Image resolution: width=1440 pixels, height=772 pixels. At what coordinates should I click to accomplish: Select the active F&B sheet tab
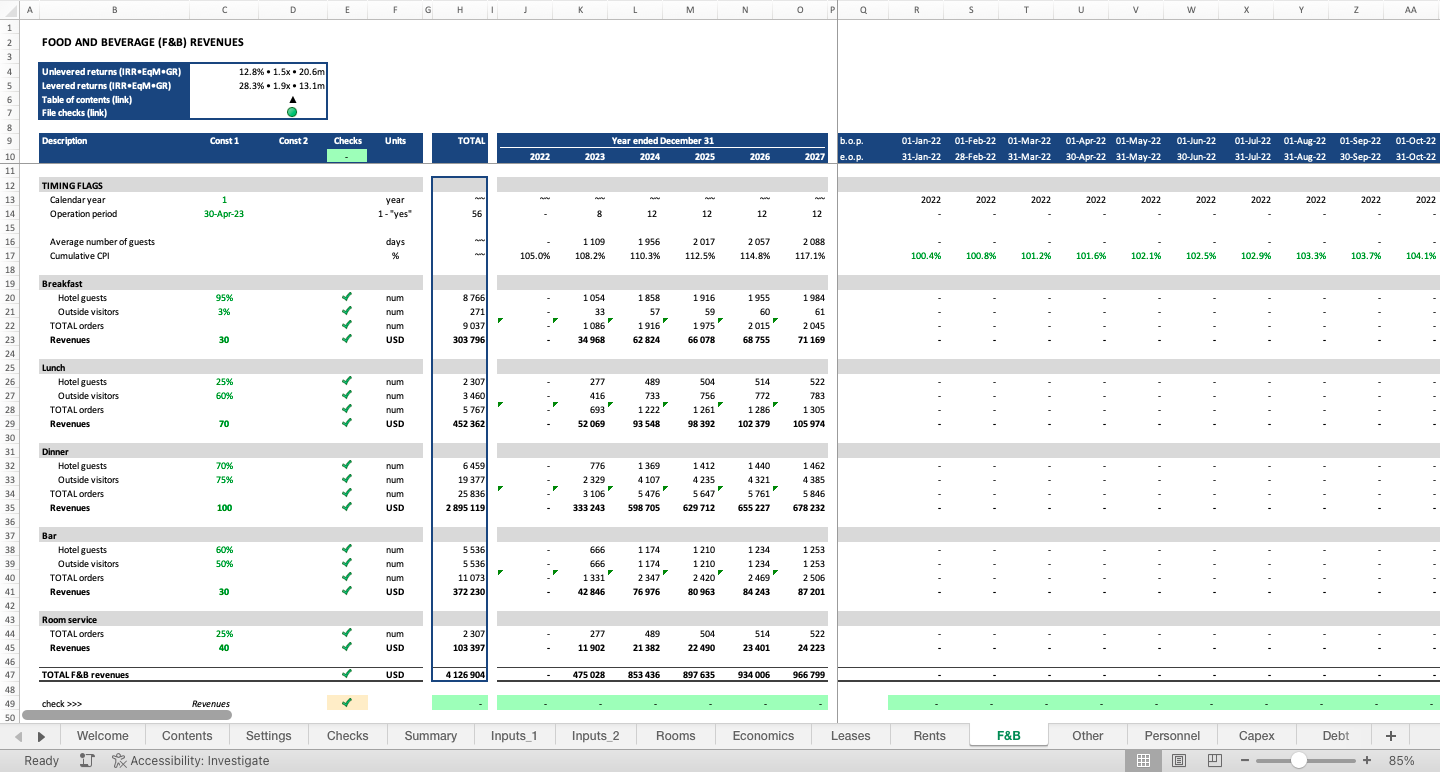[x=1008, y=736]
